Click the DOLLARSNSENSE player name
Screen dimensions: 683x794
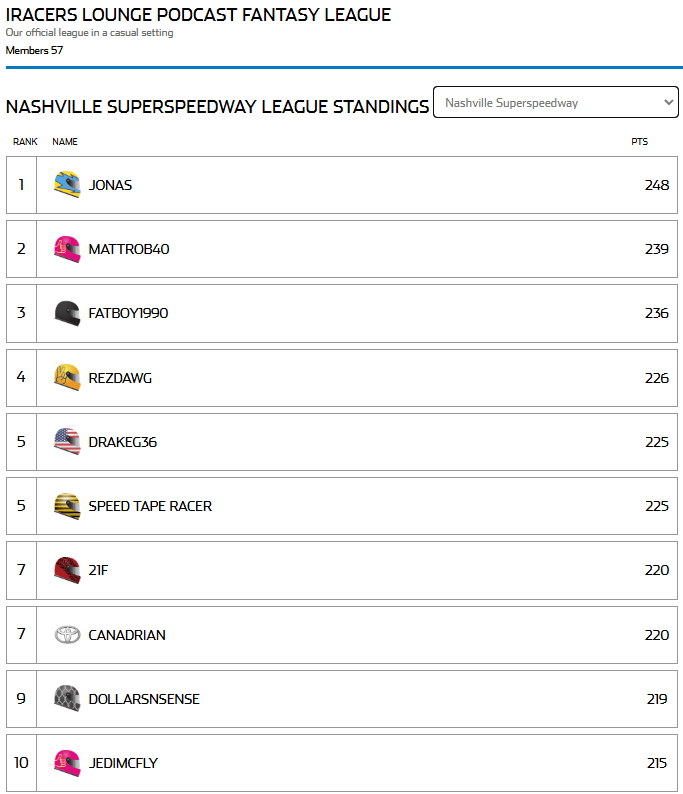pos(144,699)
